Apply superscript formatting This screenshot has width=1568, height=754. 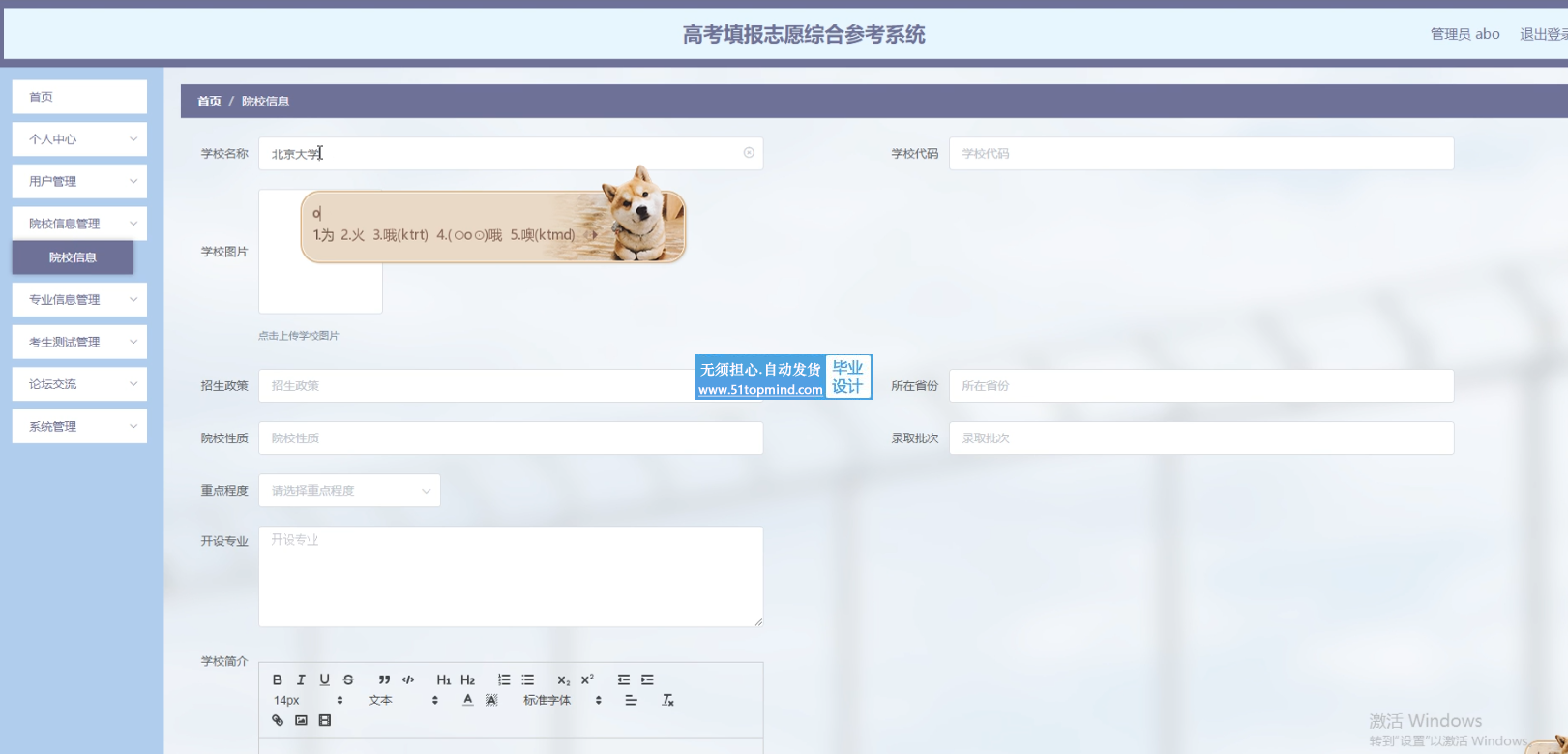coord(587,679)
